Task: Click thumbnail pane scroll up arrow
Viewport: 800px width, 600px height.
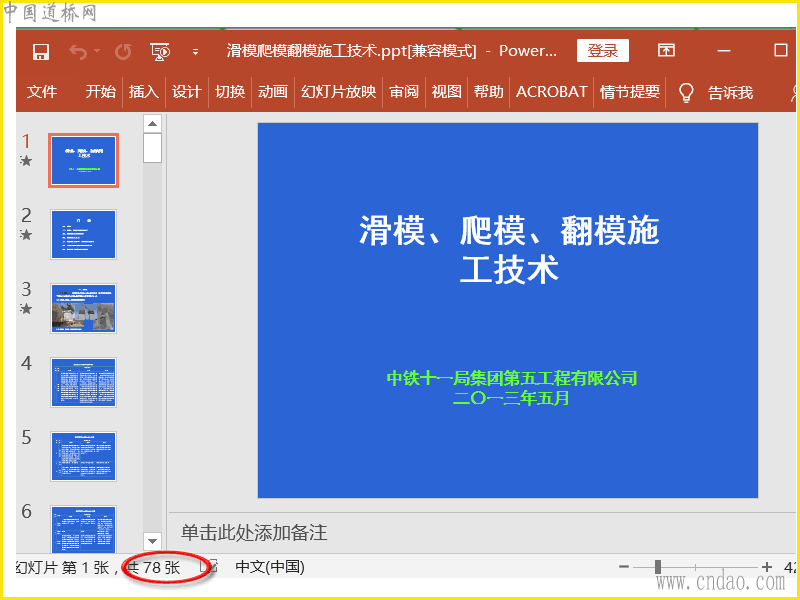Action: pyautogui.click(x=152, y=123)
